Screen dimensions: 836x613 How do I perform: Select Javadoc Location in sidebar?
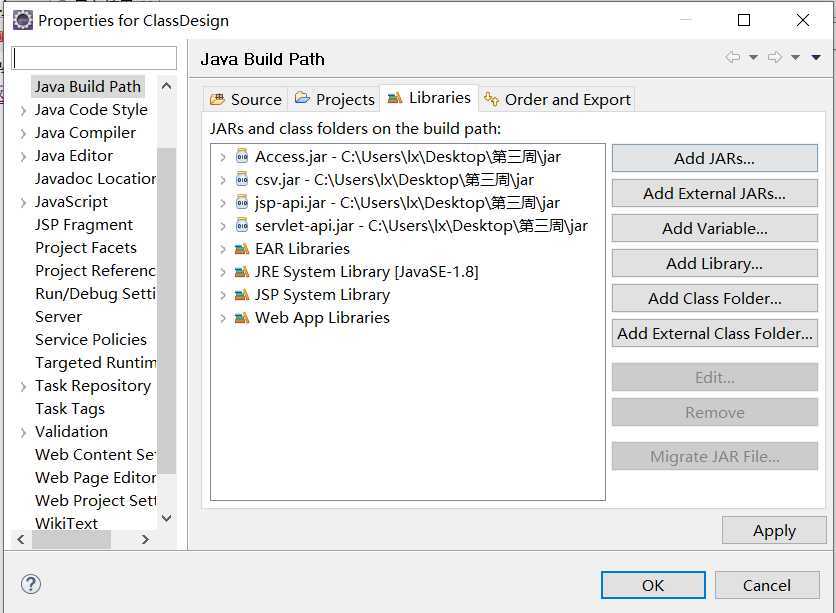click(x=95, y=179)
